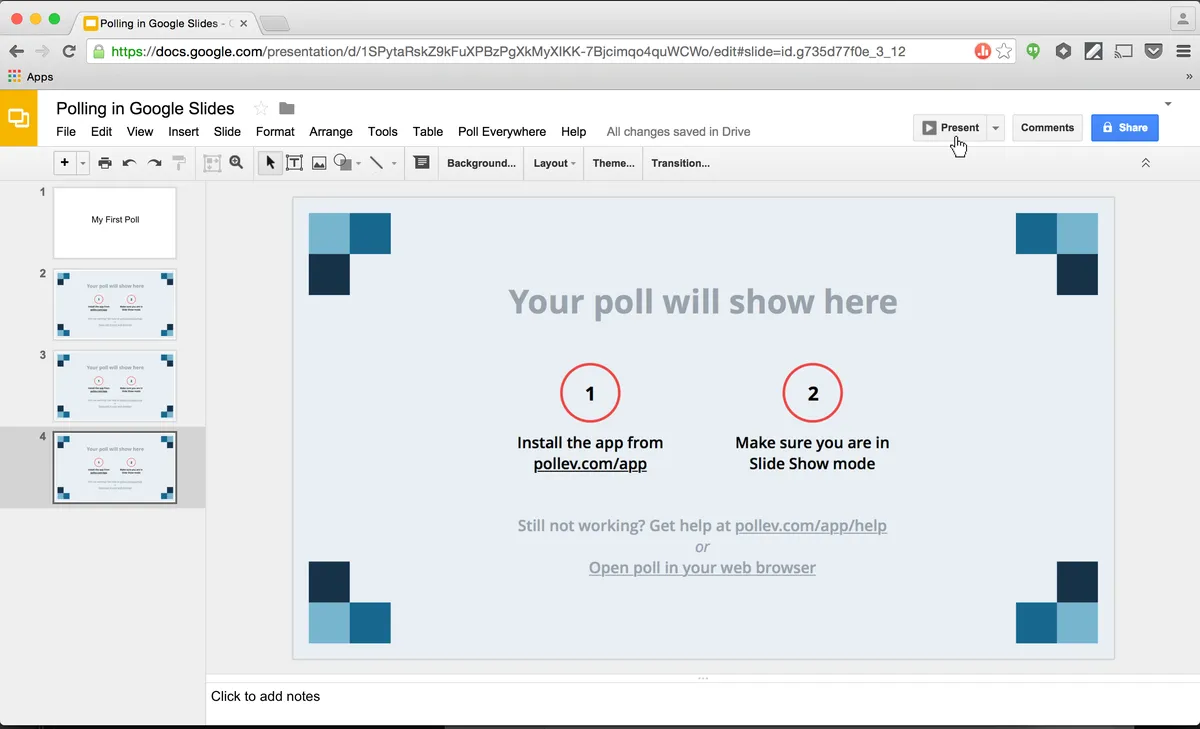Open the Slide menu
This screenshot has height=729, width=1200.
(x=227, y=131)
